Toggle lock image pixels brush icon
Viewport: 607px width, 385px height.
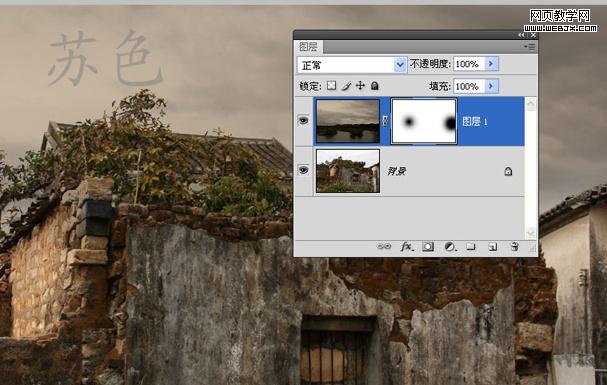point(346,86)
